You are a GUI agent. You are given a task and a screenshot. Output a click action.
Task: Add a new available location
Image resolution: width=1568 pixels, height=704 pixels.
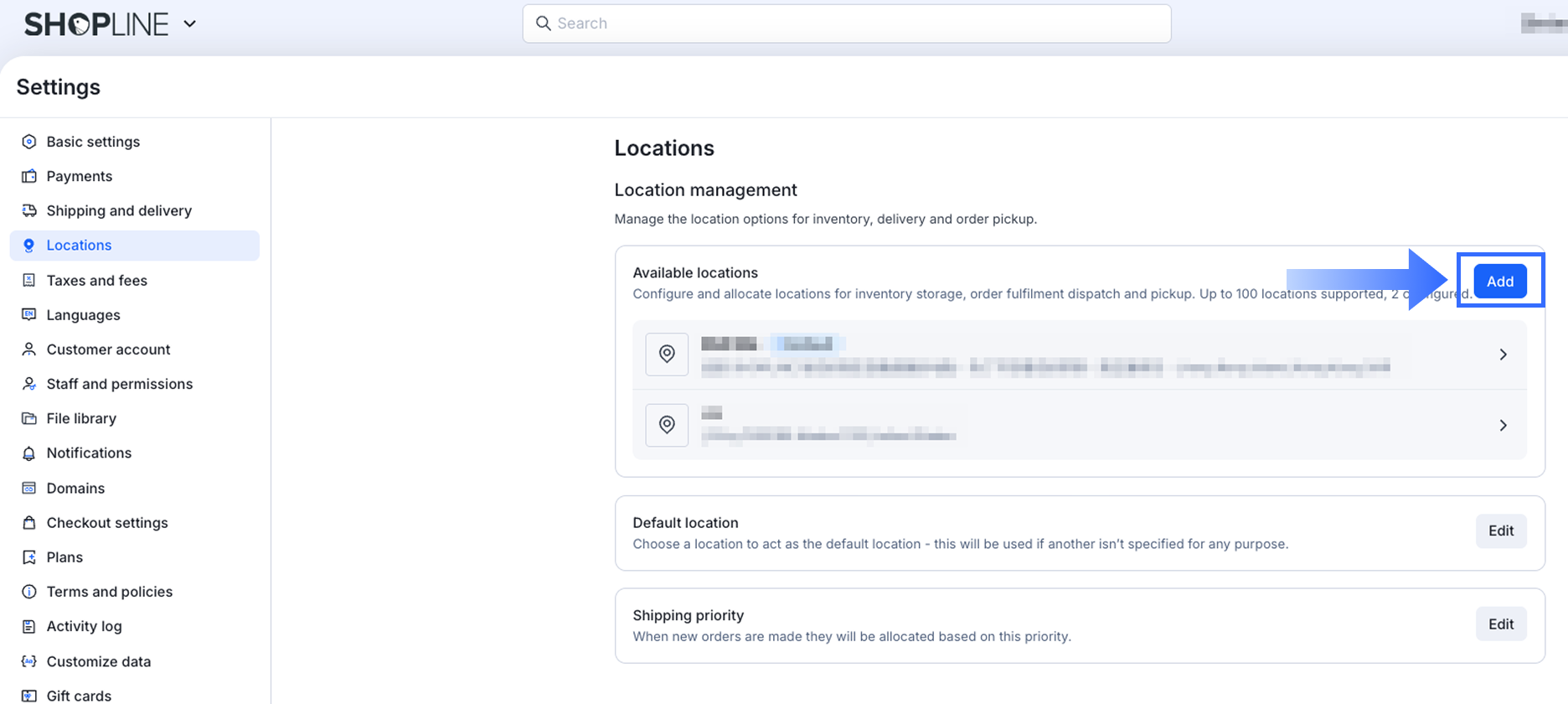pos(1499,282)
